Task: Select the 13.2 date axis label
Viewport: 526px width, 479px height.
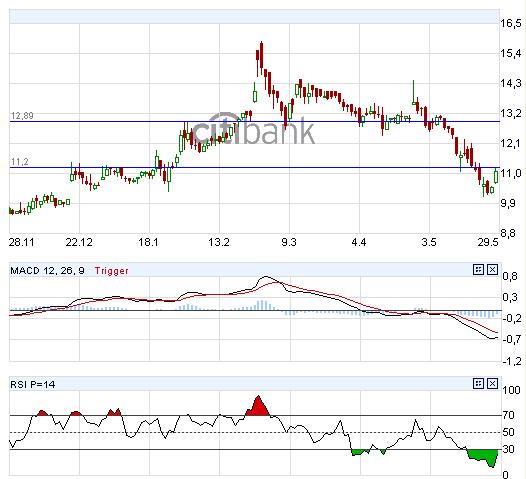Action: 219,242
